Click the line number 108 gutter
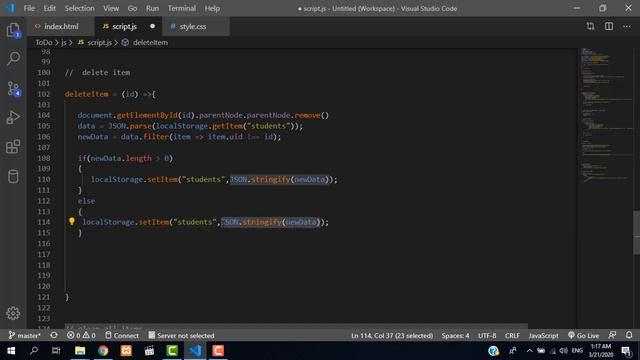640x360 pixels. coord(44,158)
